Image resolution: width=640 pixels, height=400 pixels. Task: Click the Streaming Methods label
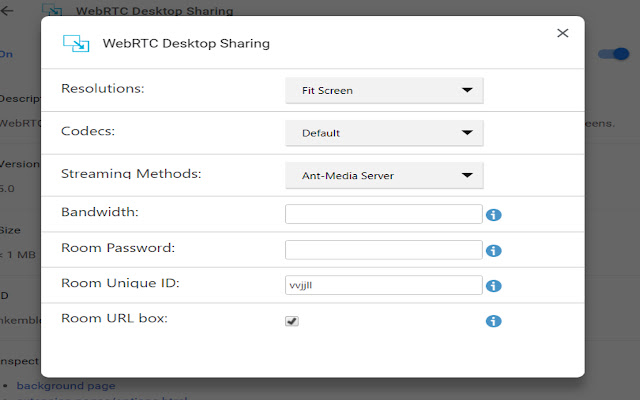(x=131, y=174)
